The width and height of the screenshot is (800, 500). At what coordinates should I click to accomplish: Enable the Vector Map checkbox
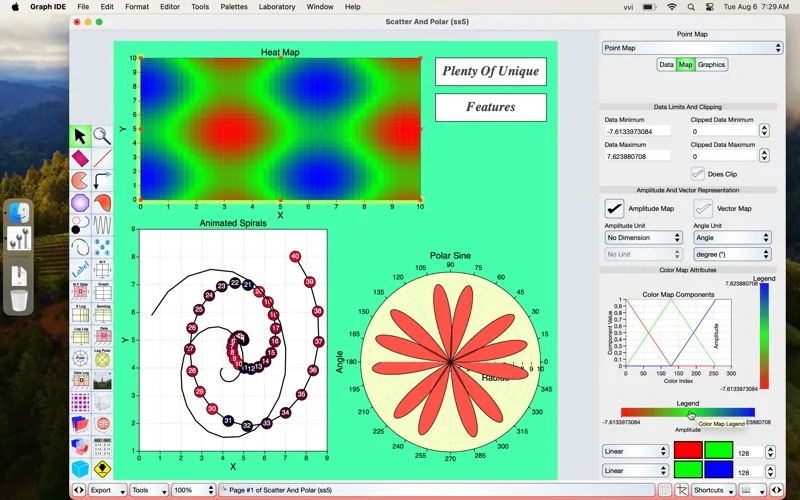point(704,208)
